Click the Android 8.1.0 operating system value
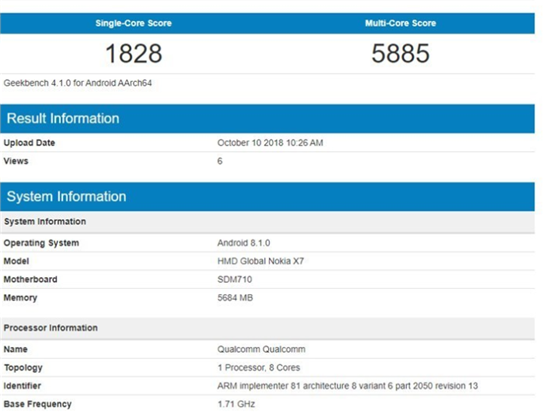The image size is (550, 416). click(x=243, y=243)
